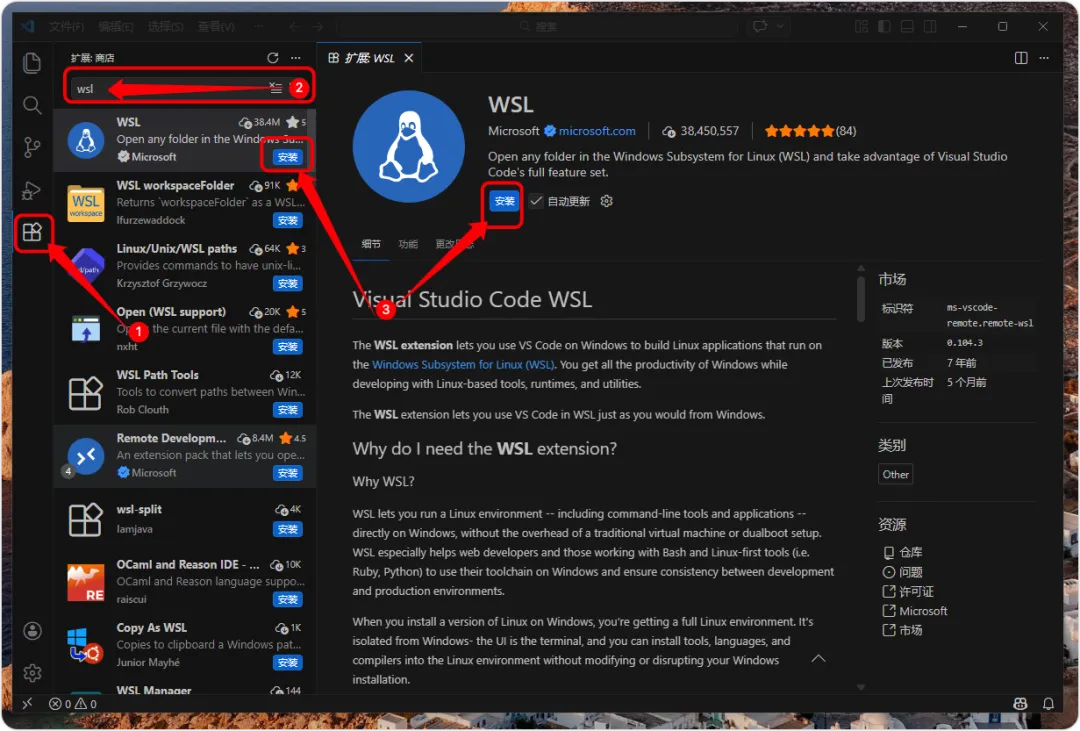Install wsl-split extension
1080x731 pixels.
(287, 529)
